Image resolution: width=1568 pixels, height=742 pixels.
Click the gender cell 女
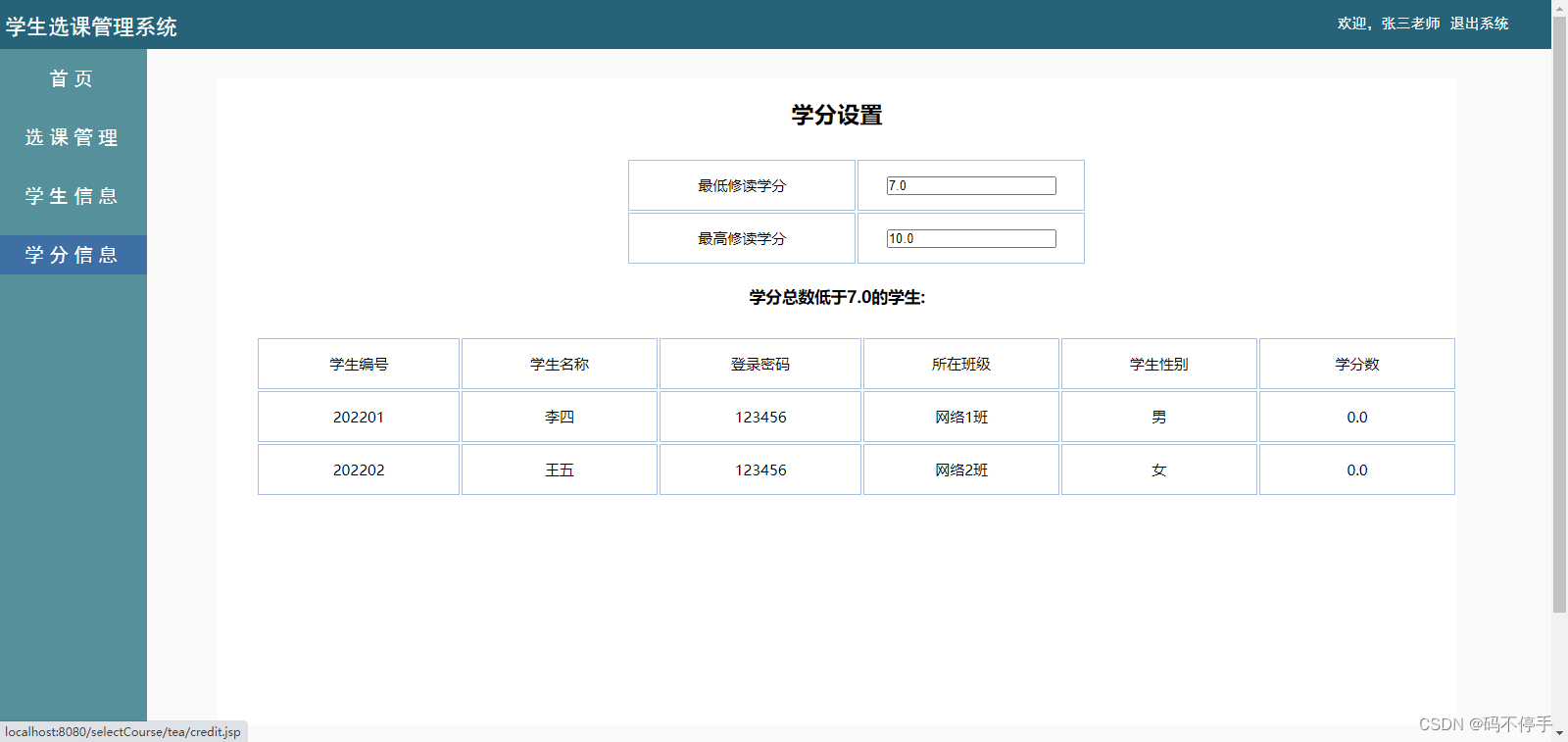[1159, 470]
